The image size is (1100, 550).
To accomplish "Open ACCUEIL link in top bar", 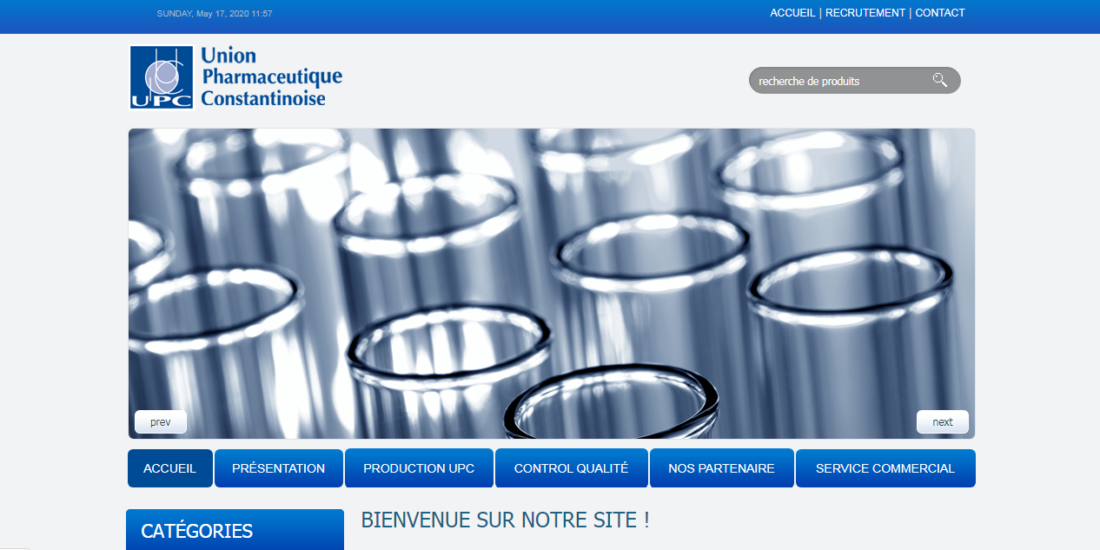I will pyautogui.click(x=792, y=13).
